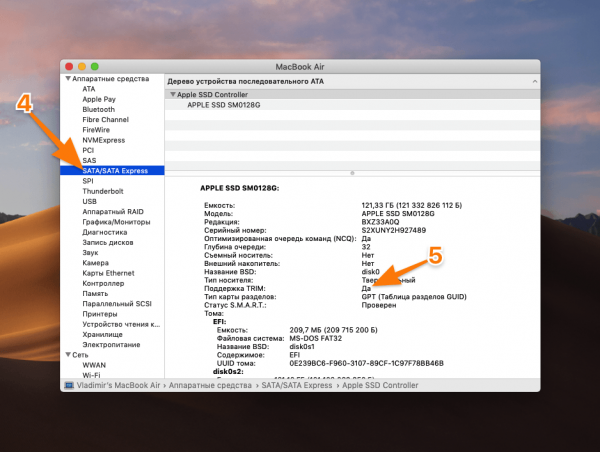
Task: Select the Apple SSD Controller row
Action: [352, 95]
